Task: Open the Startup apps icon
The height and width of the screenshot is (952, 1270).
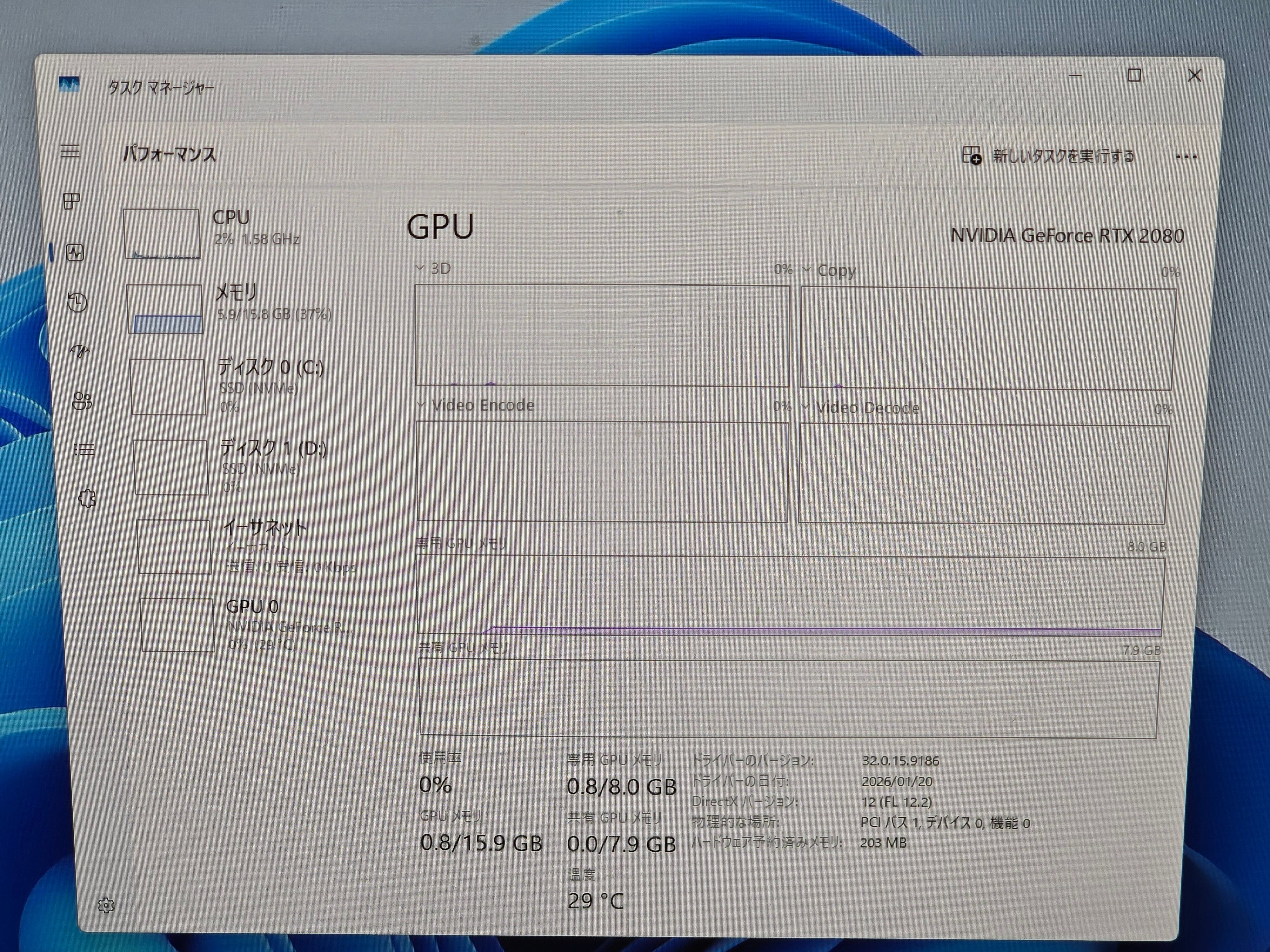Action: 80,351
